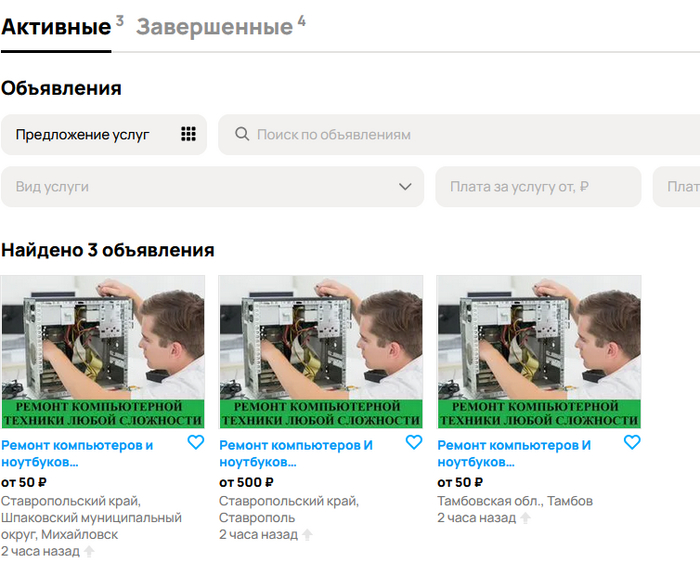Expand the Вид услуги dropdown
This screenshot has height=576, width=700.
(x=212, y=187)
